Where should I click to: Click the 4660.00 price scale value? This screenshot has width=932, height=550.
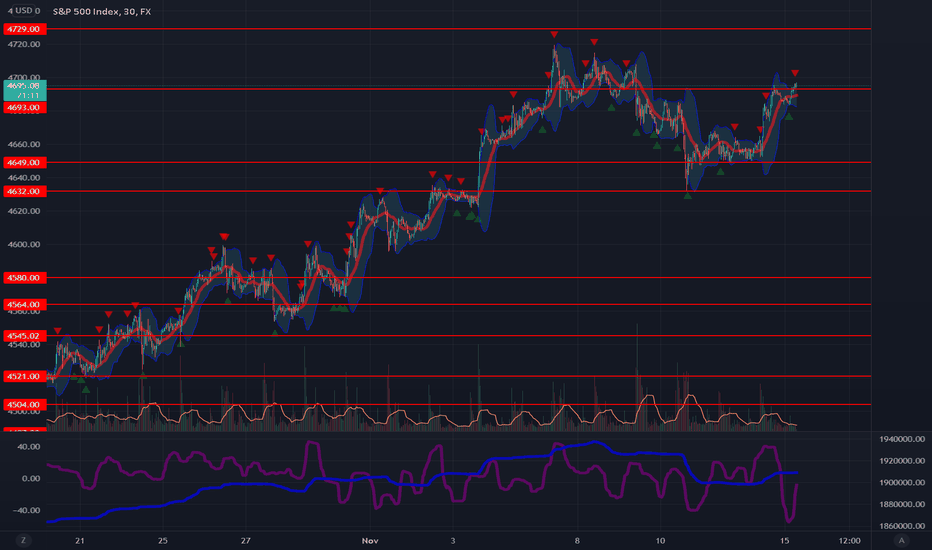tap(24, 144)
